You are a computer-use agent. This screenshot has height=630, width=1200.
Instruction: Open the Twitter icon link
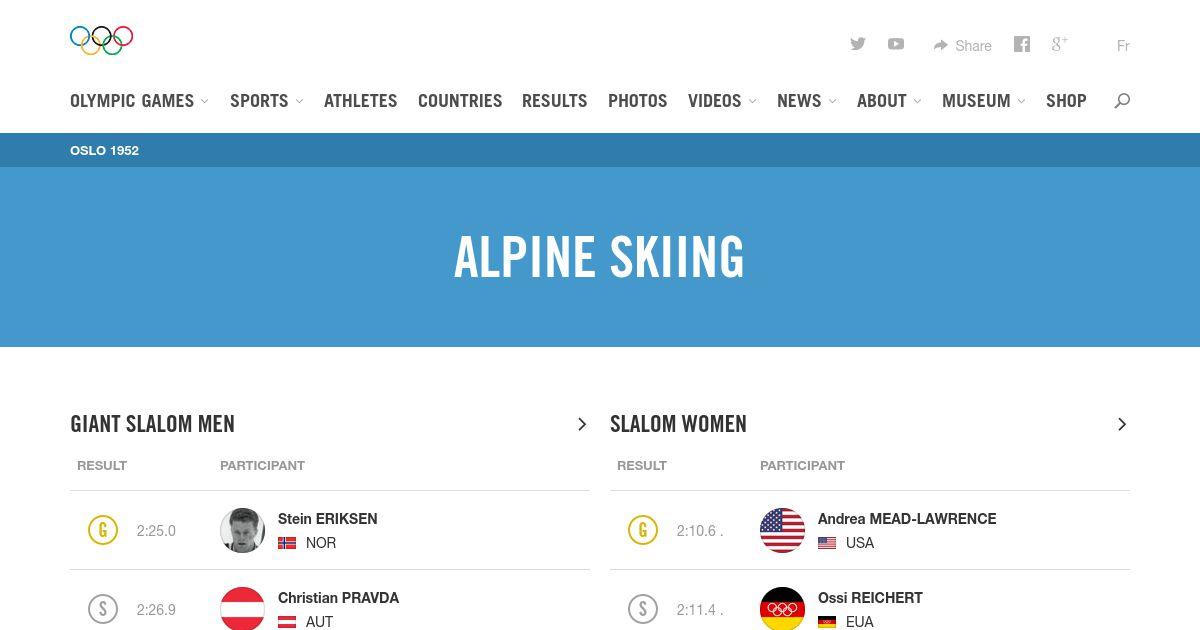coord(858,44)
